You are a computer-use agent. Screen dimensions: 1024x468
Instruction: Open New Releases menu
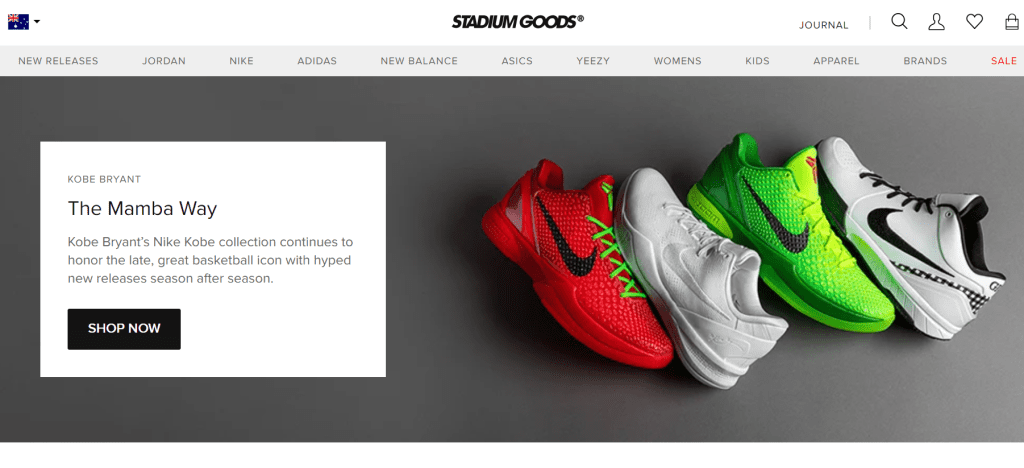58,61
